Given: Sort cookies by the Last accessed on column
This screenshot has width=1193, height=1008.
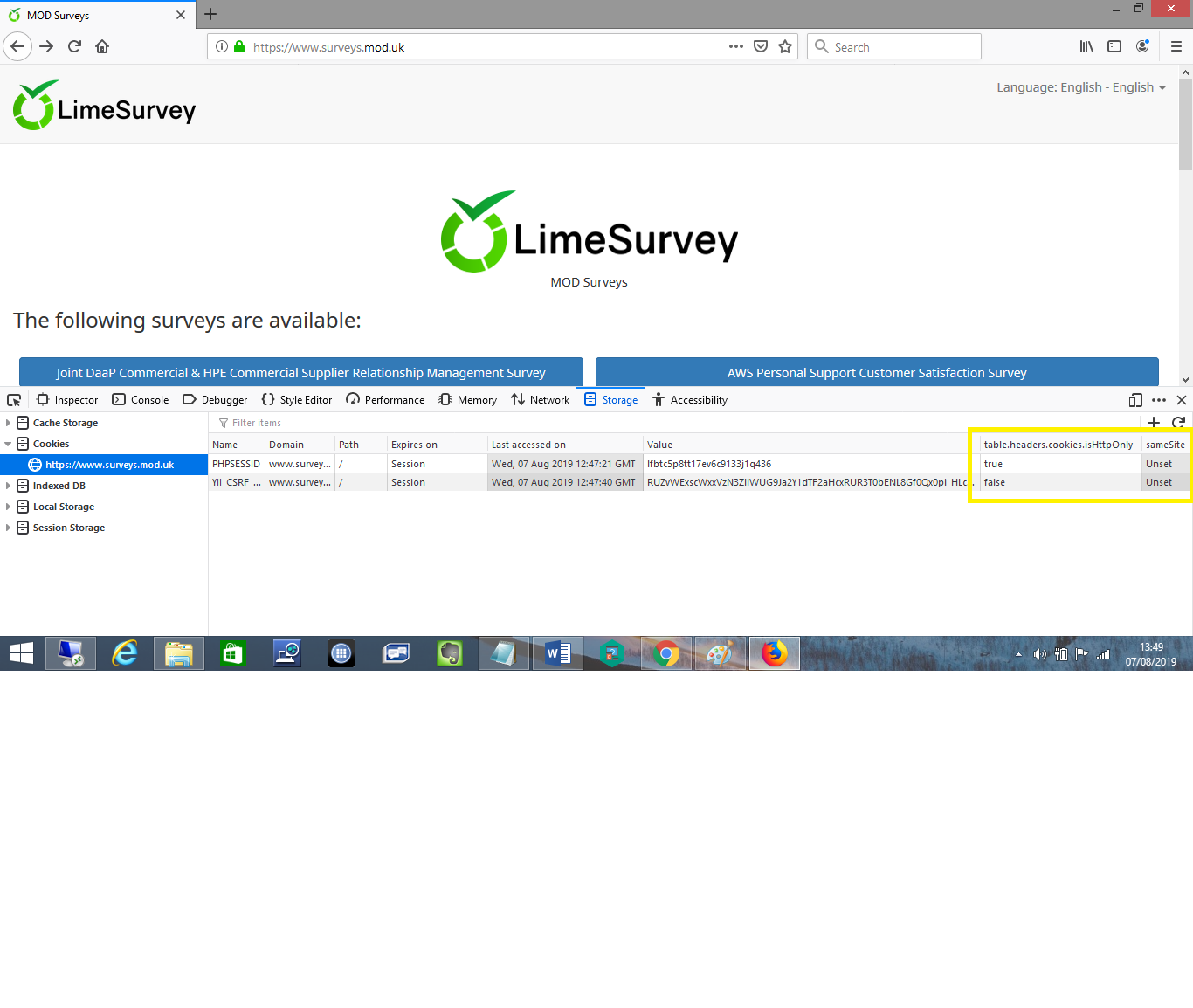Looking at the screenshot, I should [565, 445].
